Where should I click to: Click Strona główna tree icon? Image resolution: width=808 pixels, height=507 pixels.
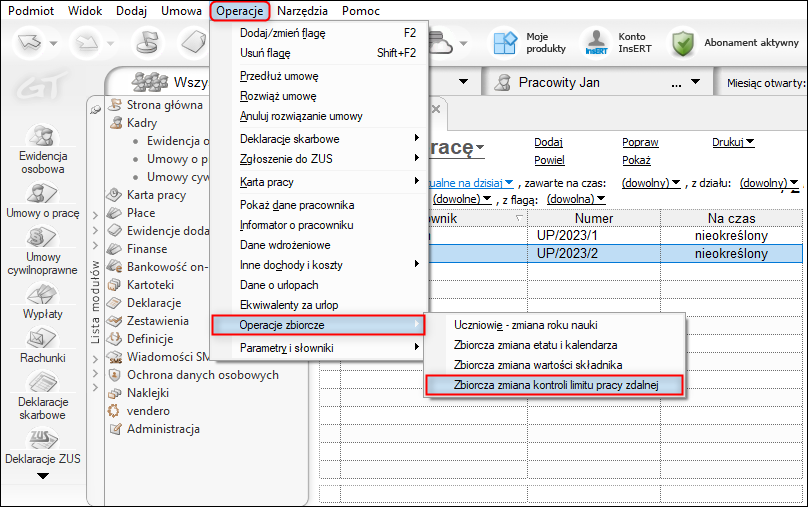[115, 105]
